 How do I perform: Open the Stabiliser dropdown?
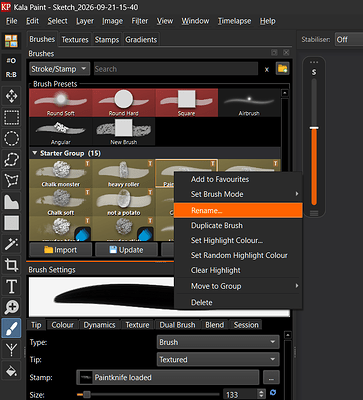[349, 40]
